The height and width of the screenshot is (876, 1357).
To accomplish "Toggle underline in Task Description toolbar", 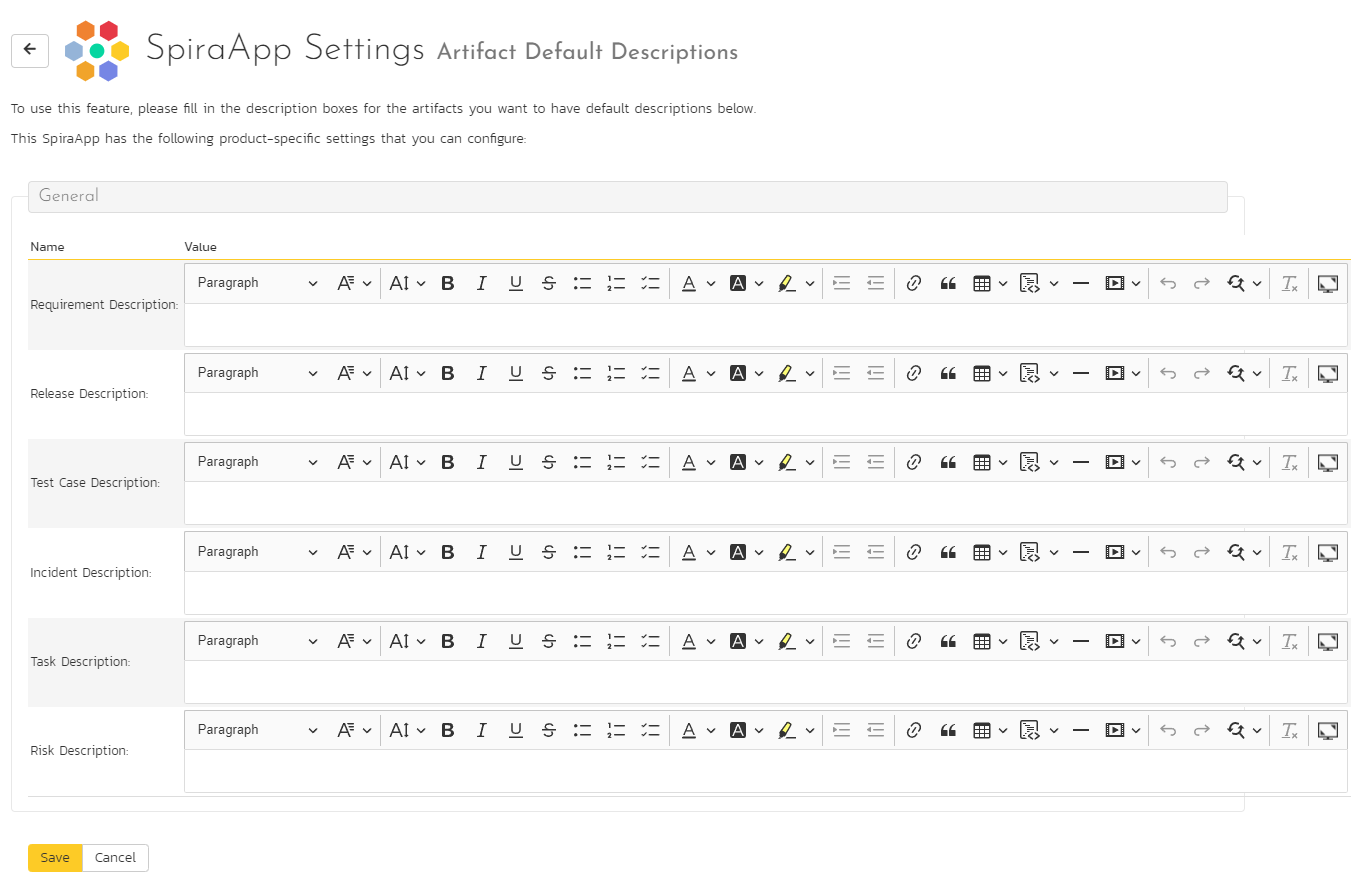I will 516,641.
